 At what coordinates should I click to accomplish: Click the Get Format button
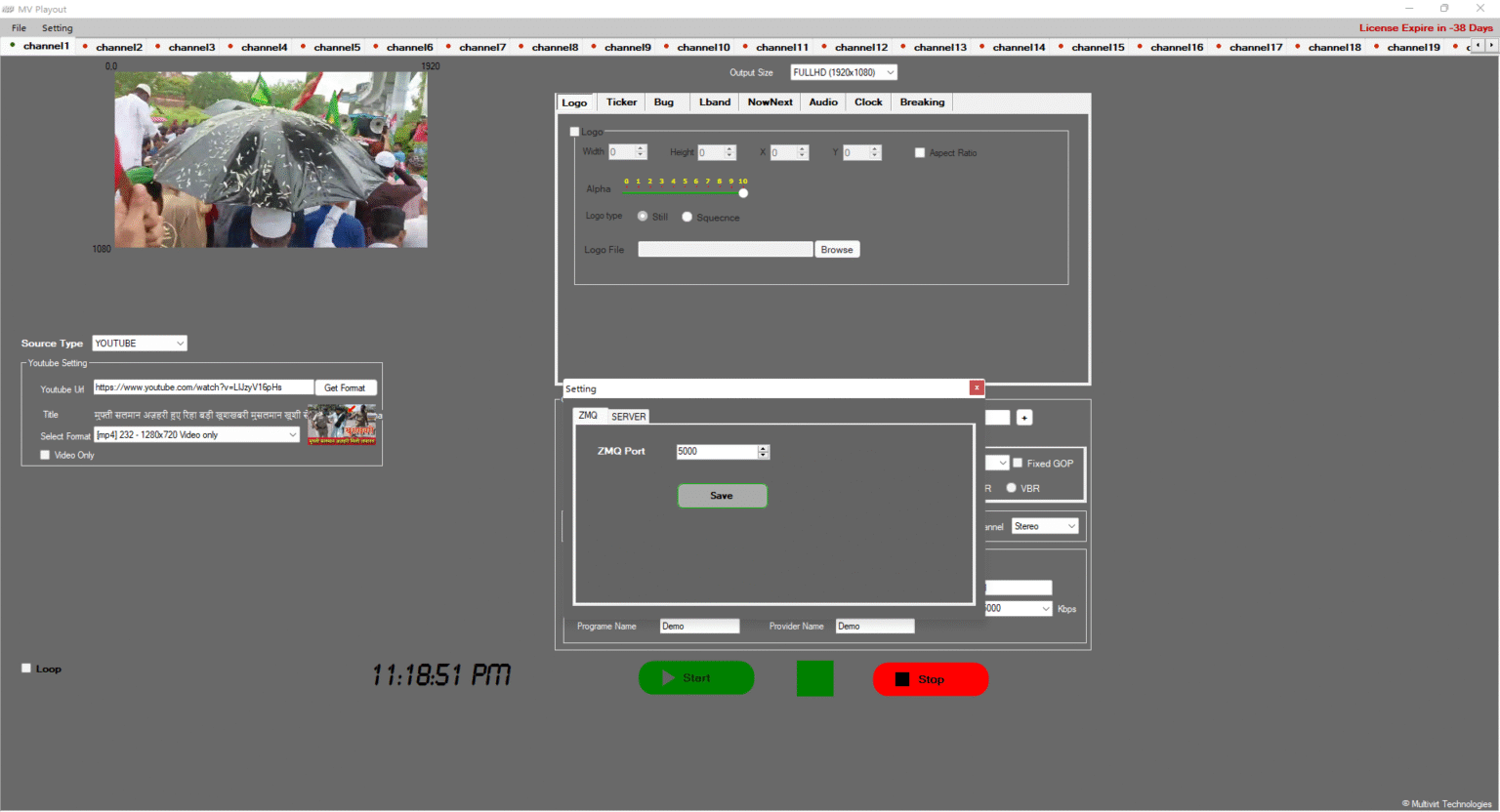click(x=345, y=387)
